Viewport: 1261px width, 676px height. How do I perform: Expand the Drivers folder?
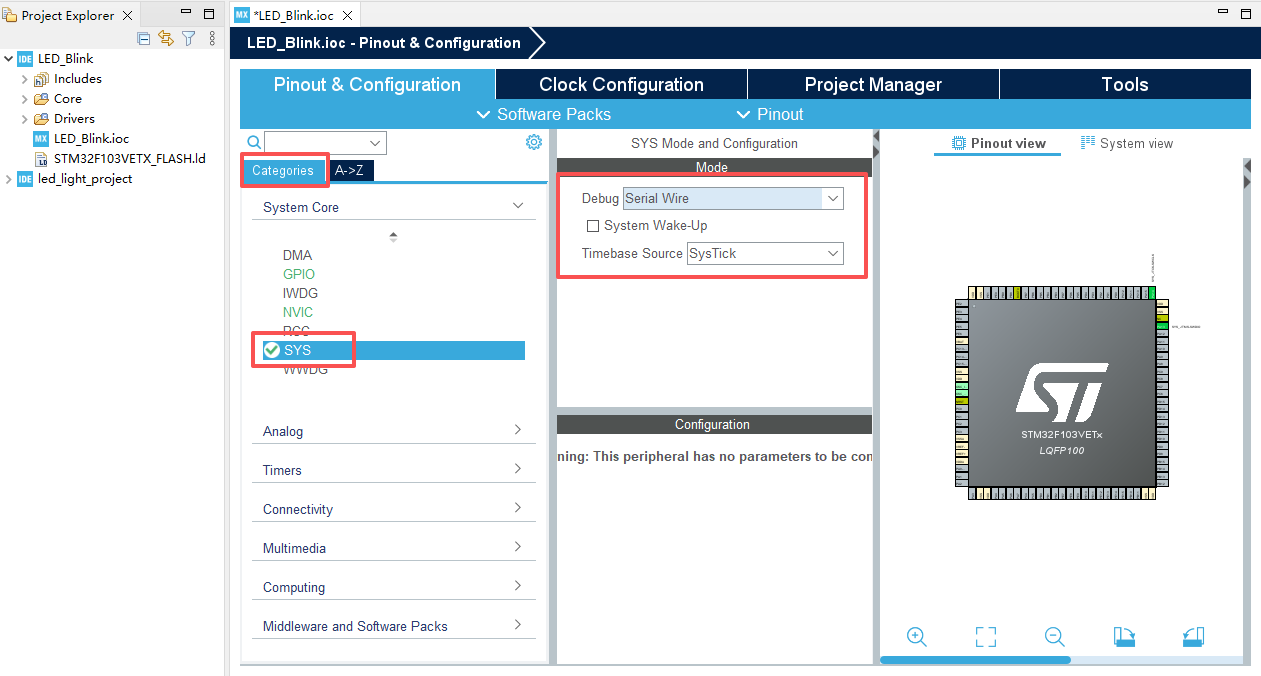point(25,119)
